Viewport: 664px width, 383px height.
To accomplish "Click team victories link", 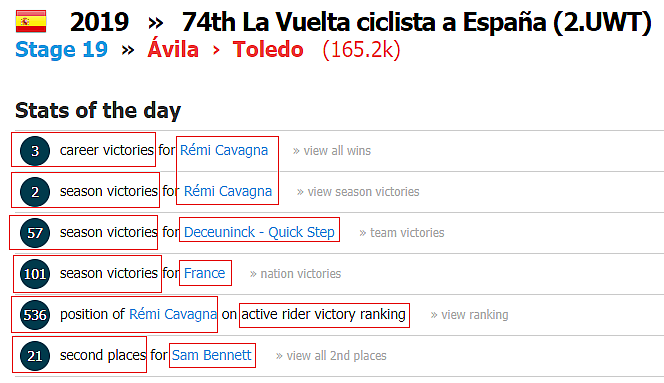I will tap(401, 233).
